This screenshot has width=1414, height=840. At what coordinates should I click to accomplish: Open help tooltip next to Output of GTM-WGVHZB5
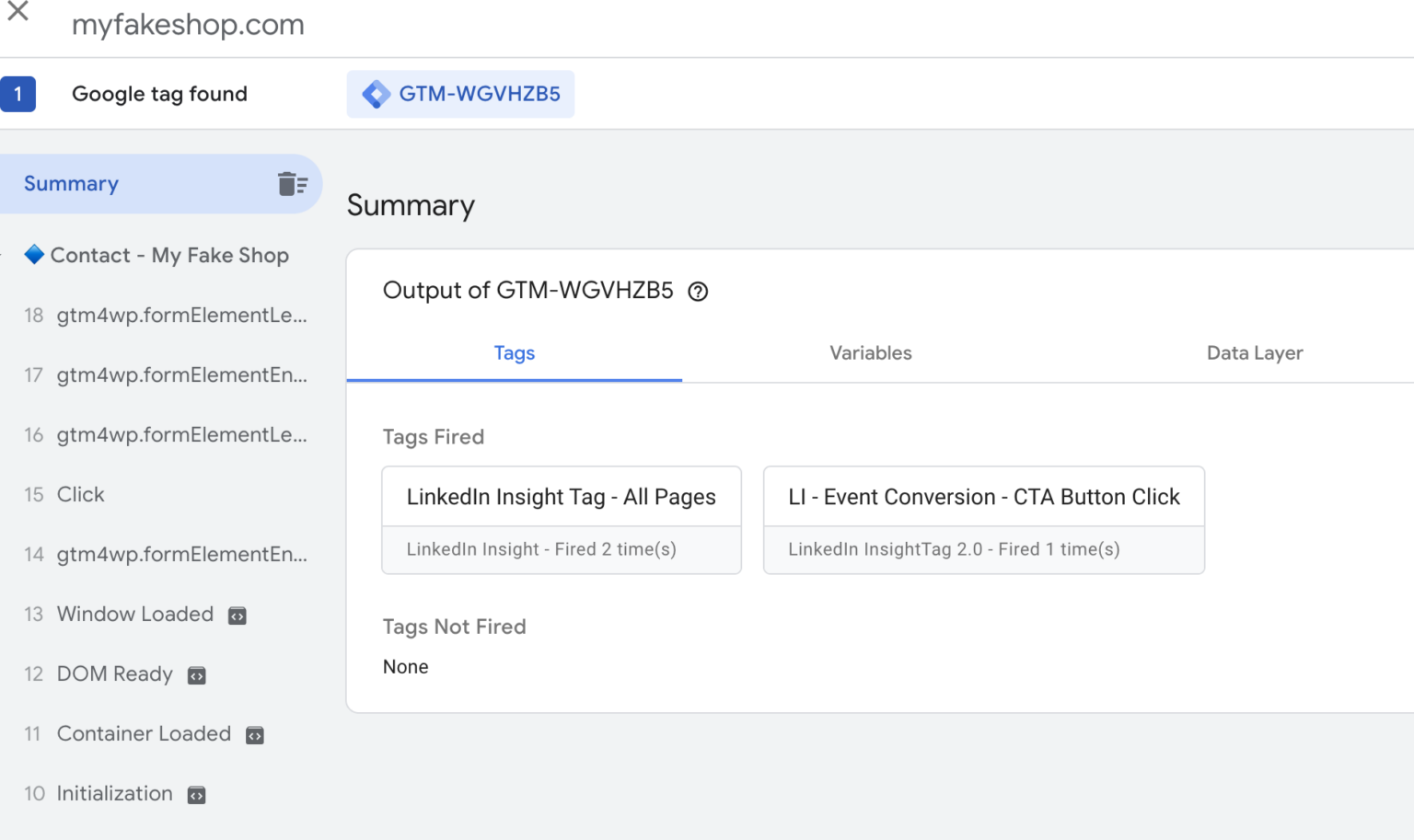698,291
